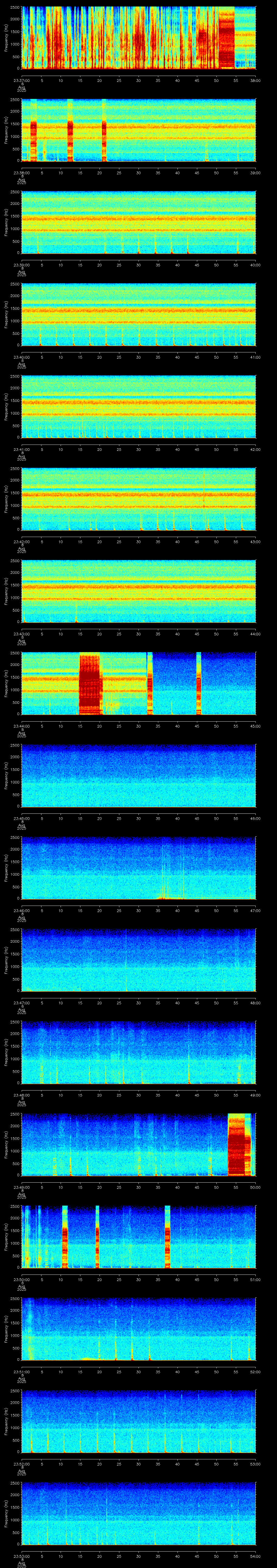Click the Frequency (Hz) axis label of 23:45 panel
This screenshot has height=1568, width=277.
click(x=6, y=775)
